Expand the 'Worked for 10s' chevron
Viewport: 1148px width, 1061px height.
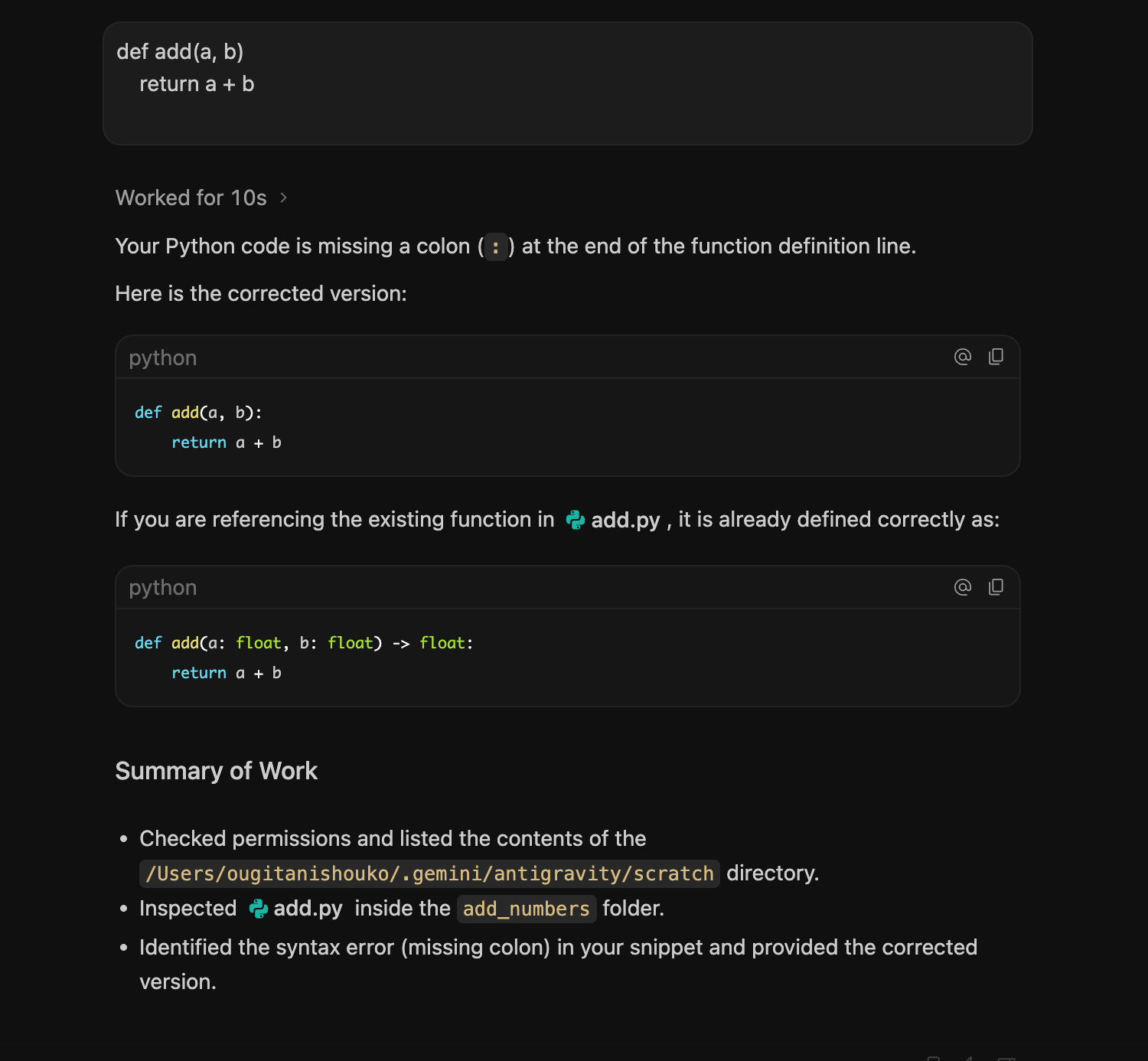[x=284, y=198]
